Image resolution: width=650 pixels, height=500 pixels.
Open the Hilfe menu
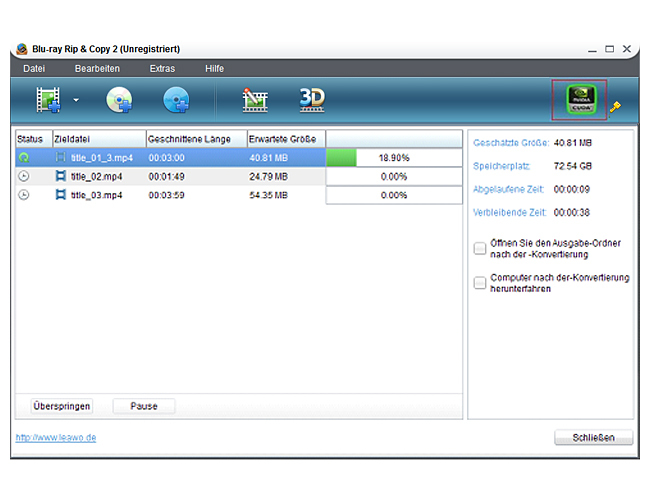click(x=214, y=68)
